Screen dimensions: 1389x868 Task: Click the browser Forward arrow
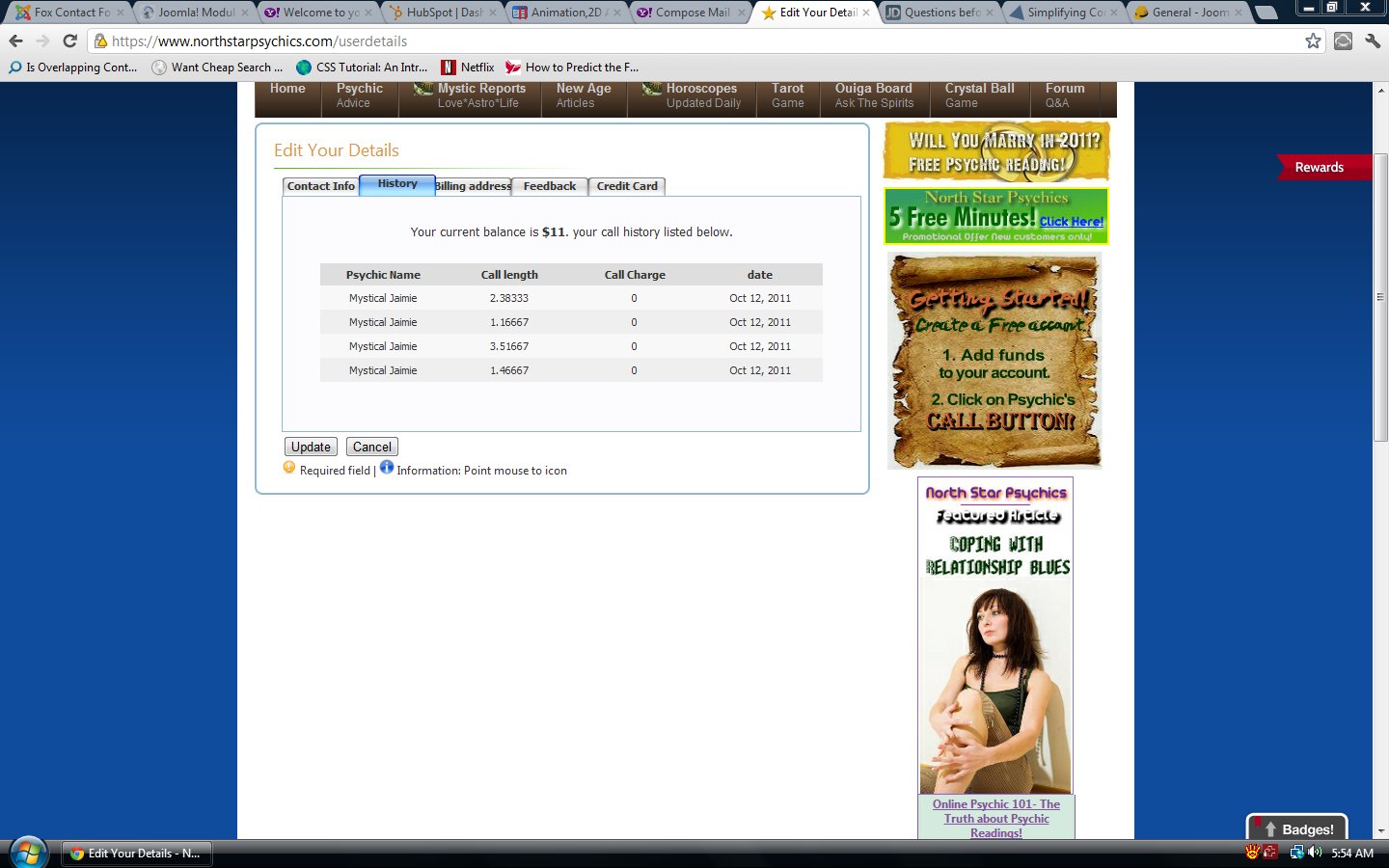[42, 41]
